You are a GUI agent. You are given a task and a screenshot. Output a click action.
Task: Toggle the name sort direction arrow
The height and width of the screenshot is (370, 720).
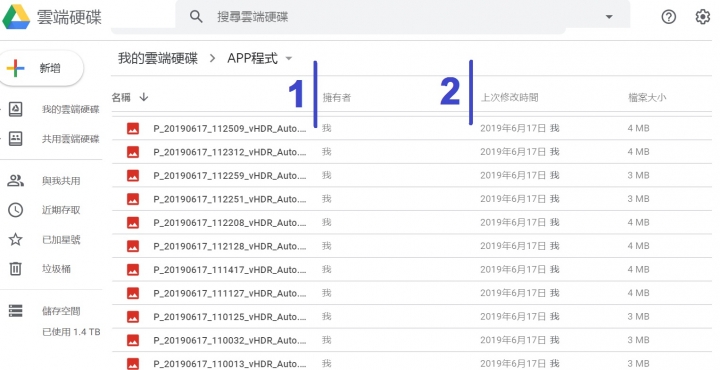144,97
